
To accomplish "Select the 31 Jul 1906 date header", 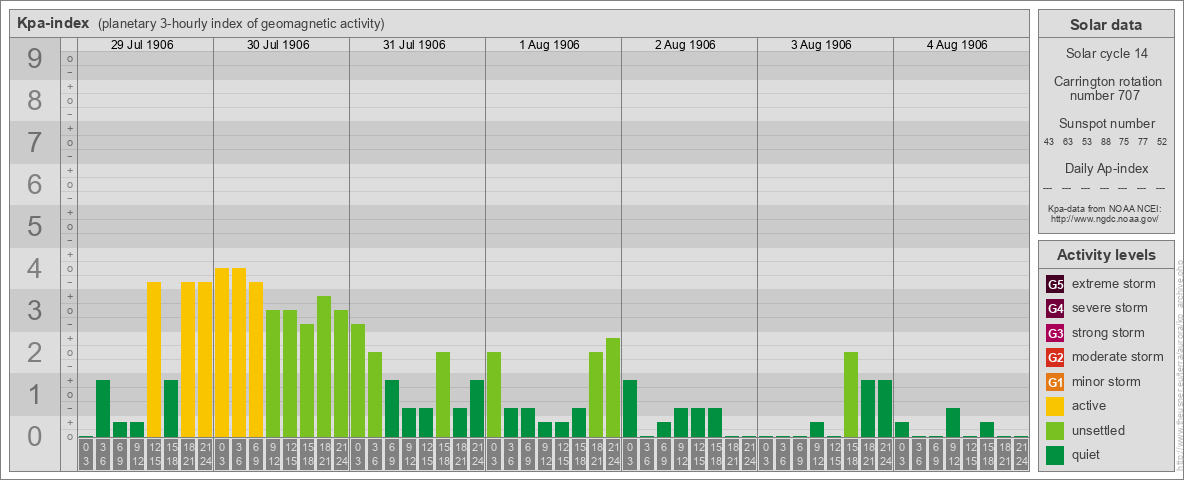I will point(414,45).
